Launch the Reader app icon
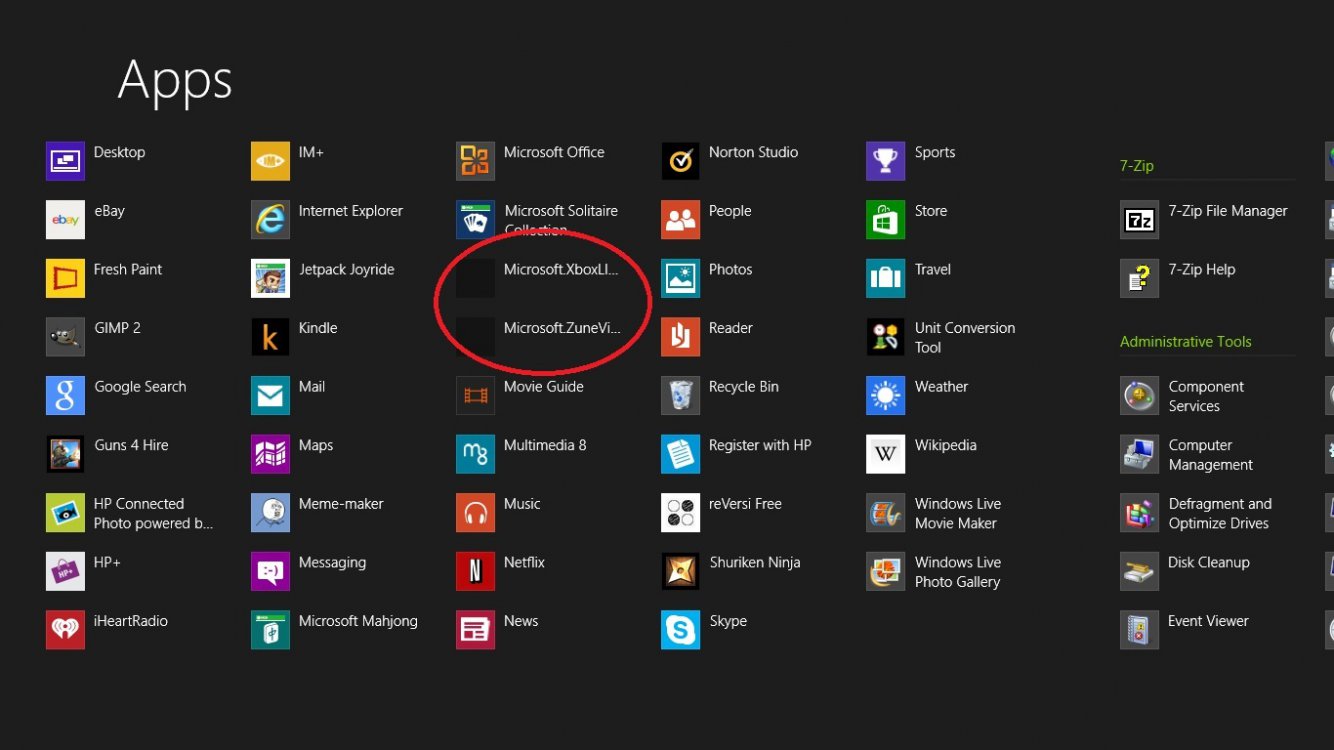Viewport: 1334px width, 750px height. click(x=680, y=337)
